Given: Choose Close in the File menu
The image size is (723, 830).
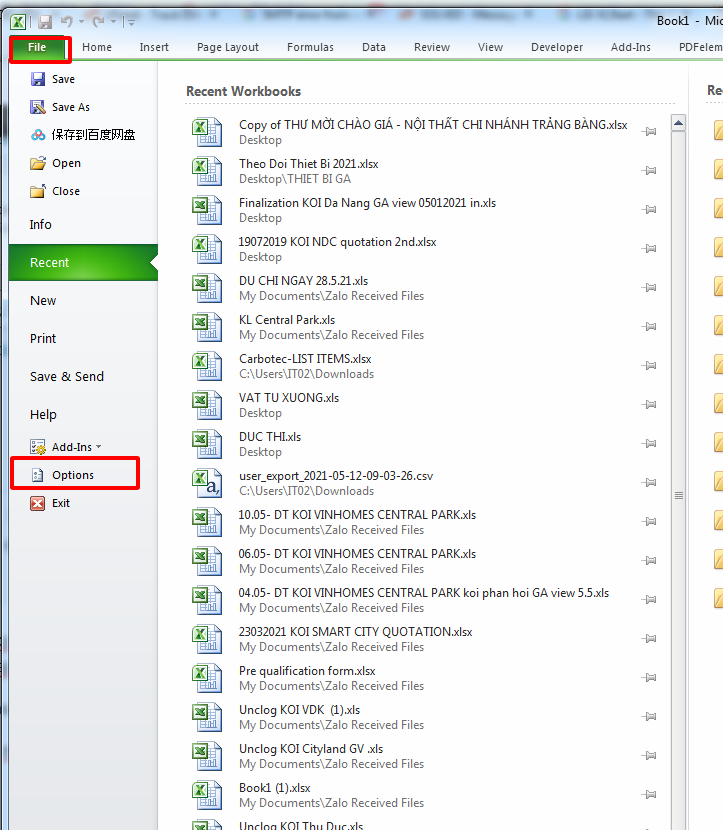Looking at the screenshot, I should coord(55,192).
